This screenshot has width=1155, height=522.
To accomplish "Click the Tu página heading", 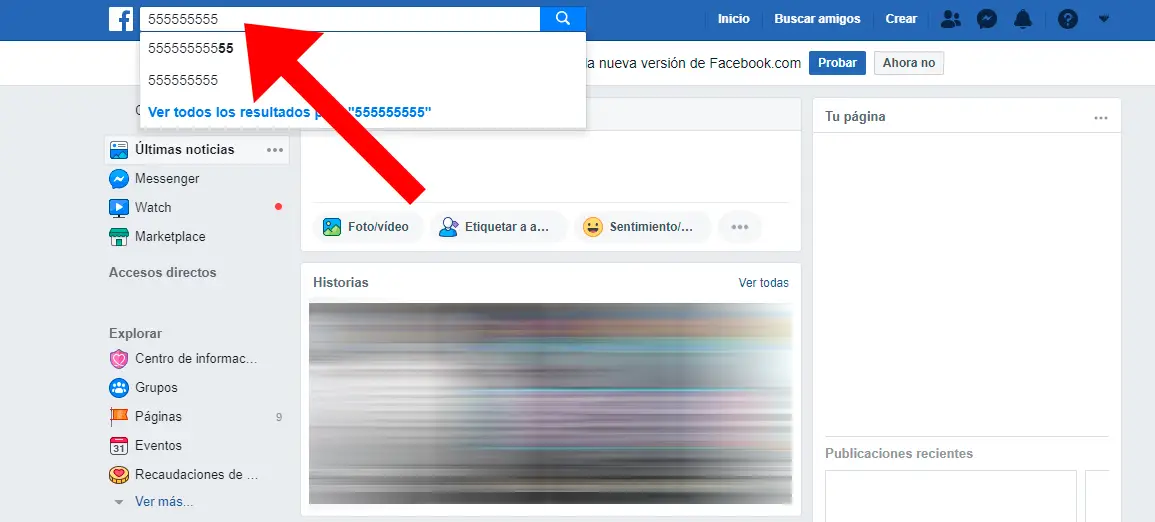I will click(x=855, y=117).
